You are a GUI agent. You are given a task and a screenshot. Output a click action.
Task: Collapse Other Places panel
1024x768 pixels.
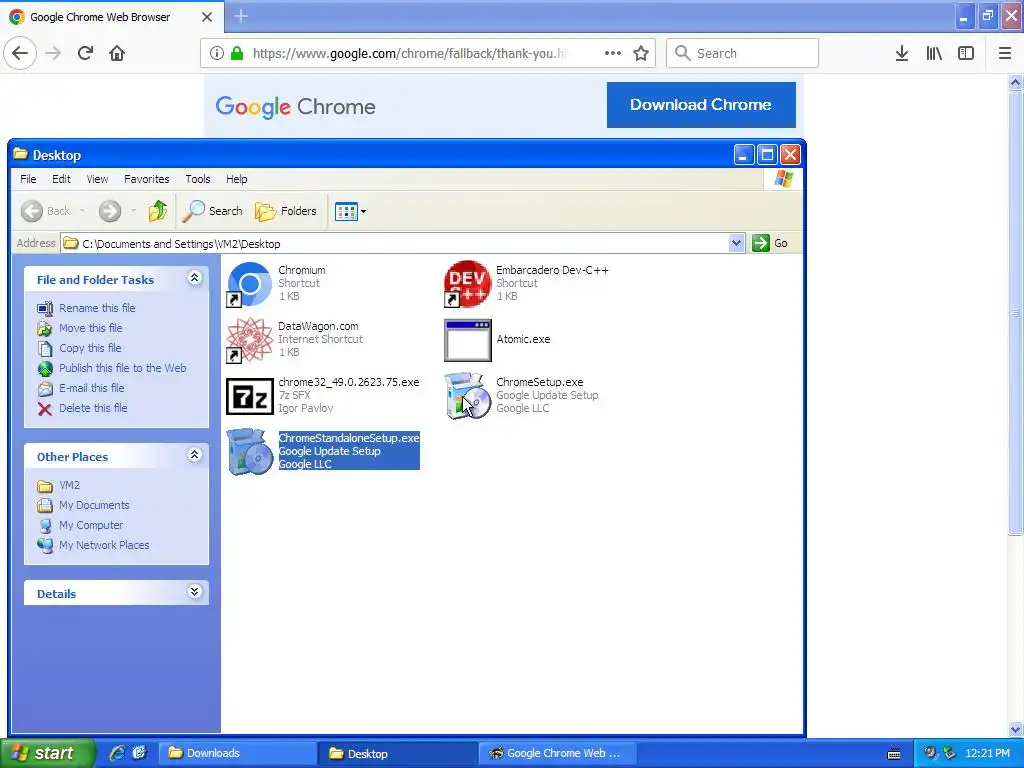click(194, 455)
